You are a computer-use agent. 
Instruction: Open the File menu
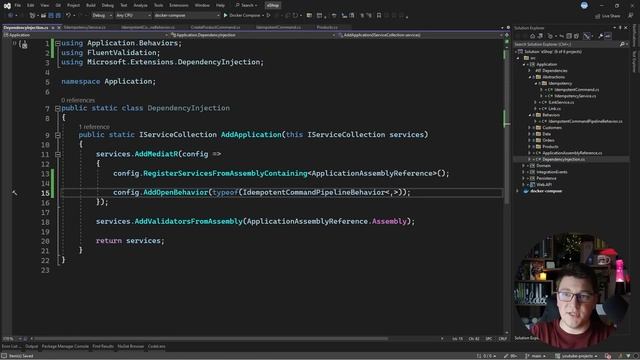tap(17, 5)
